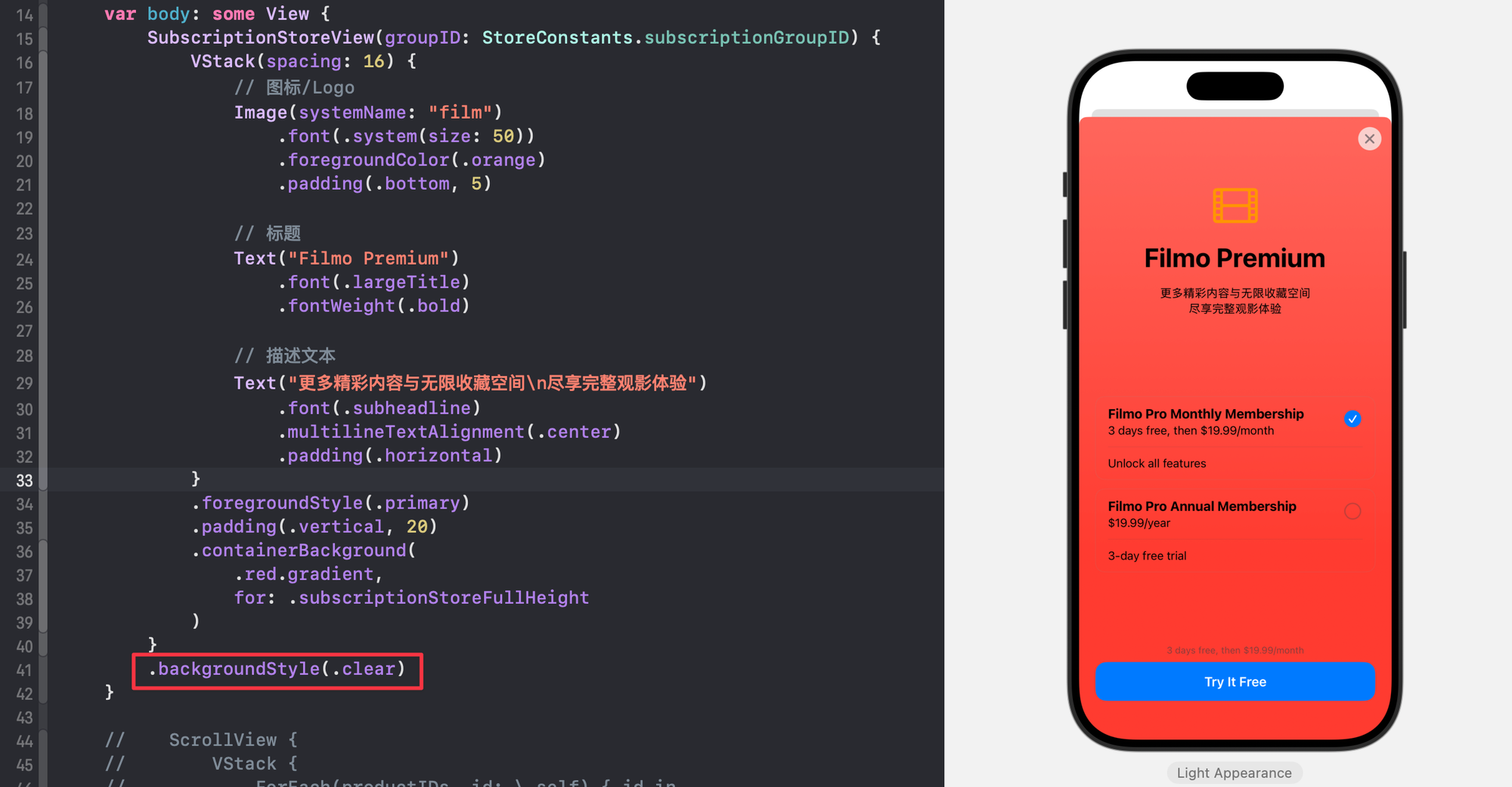Select Filmo Pro Annual Membership radio
This screenshot has width=1512, height=787.
coord(1352,512)
